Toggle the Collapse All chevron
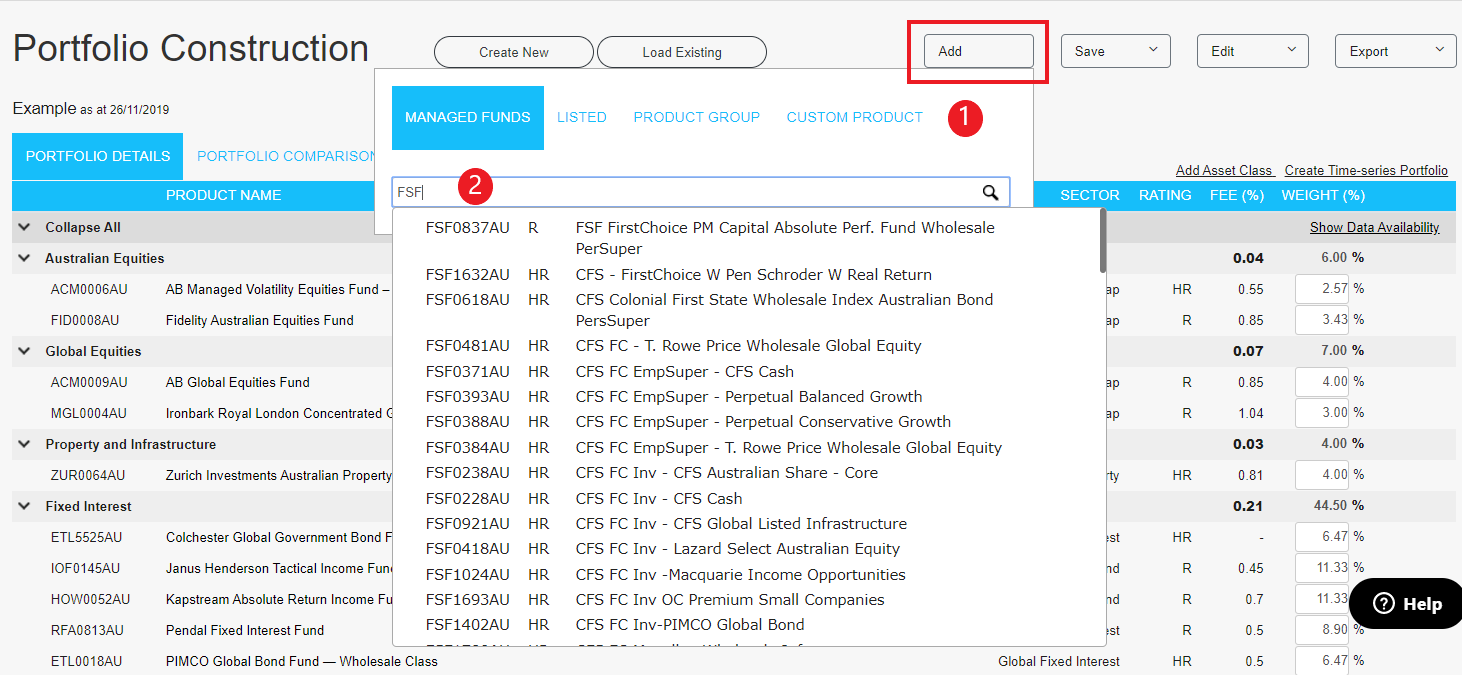The image size is (1462, 675). click(25, 228)
